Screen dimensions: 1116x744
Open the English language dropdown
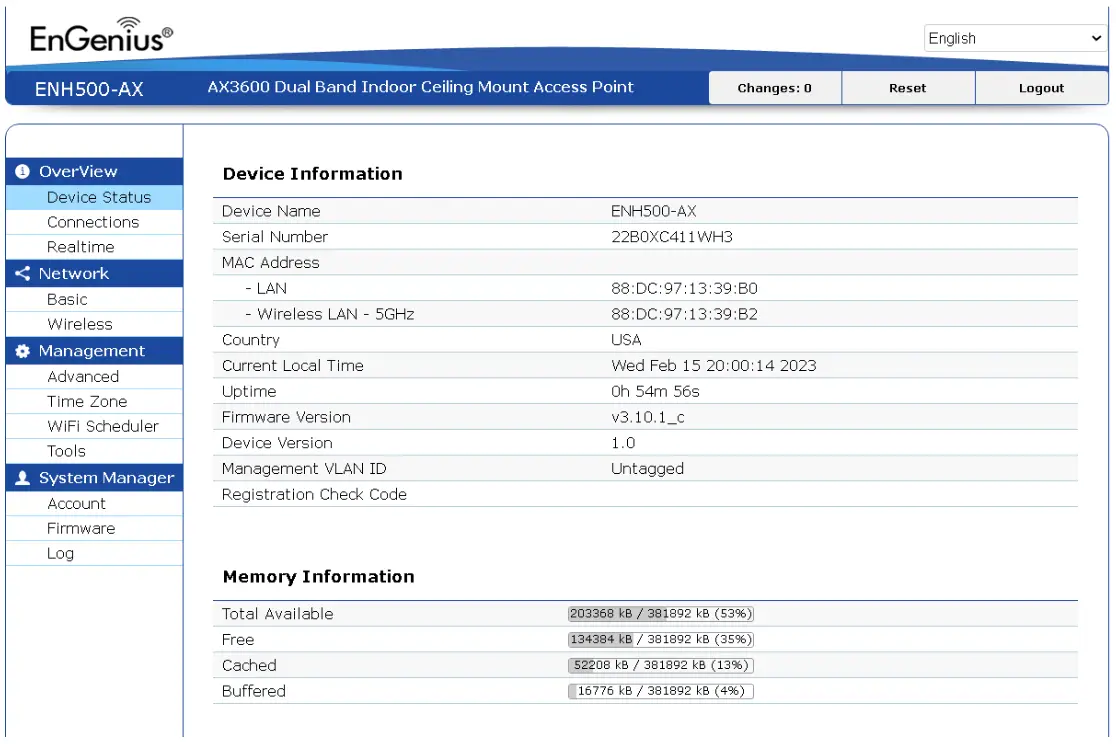1014,38
